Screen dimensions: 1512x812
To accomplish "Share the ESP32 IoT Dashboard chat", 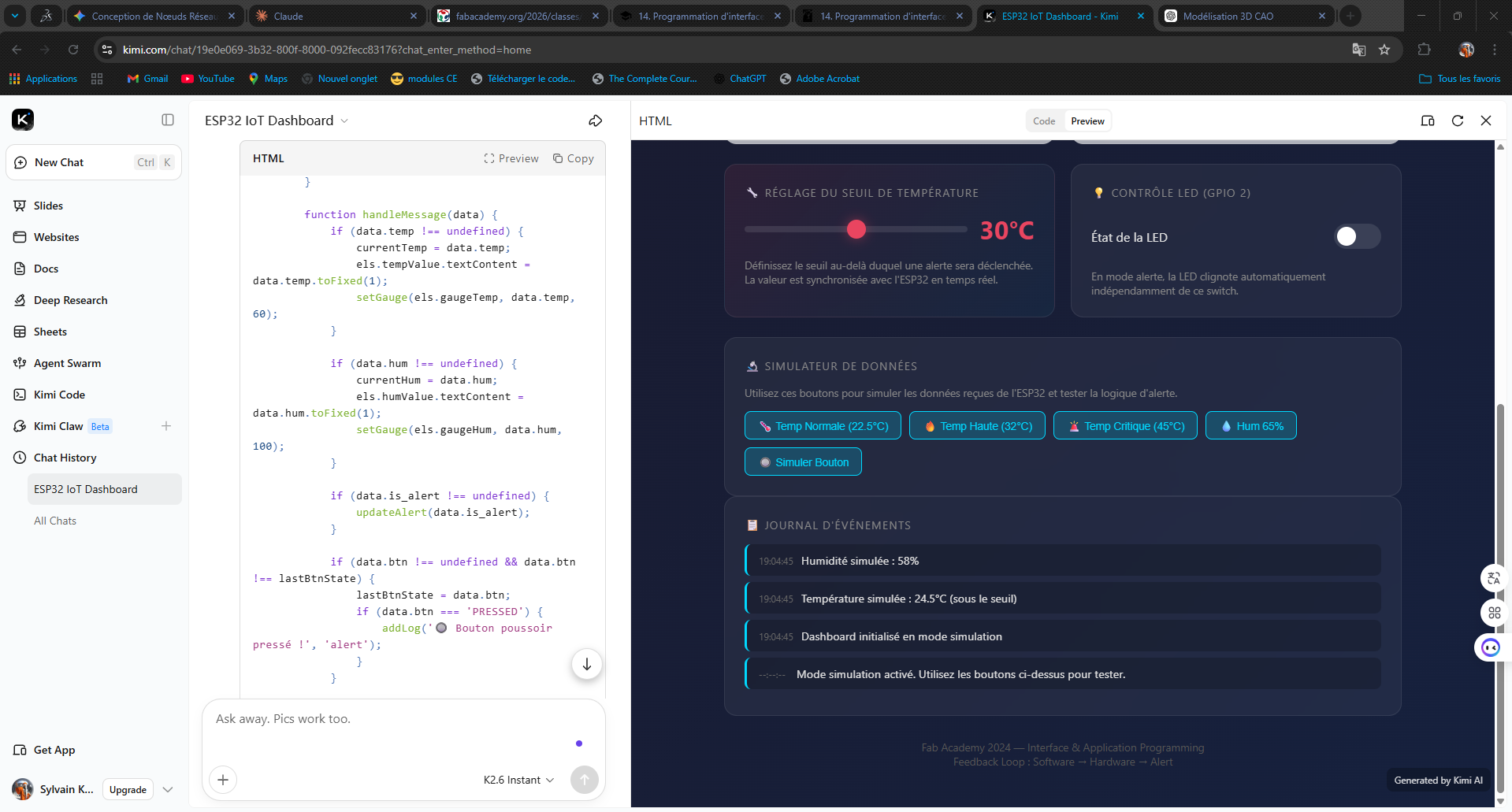I will click(x=596, y=121).
